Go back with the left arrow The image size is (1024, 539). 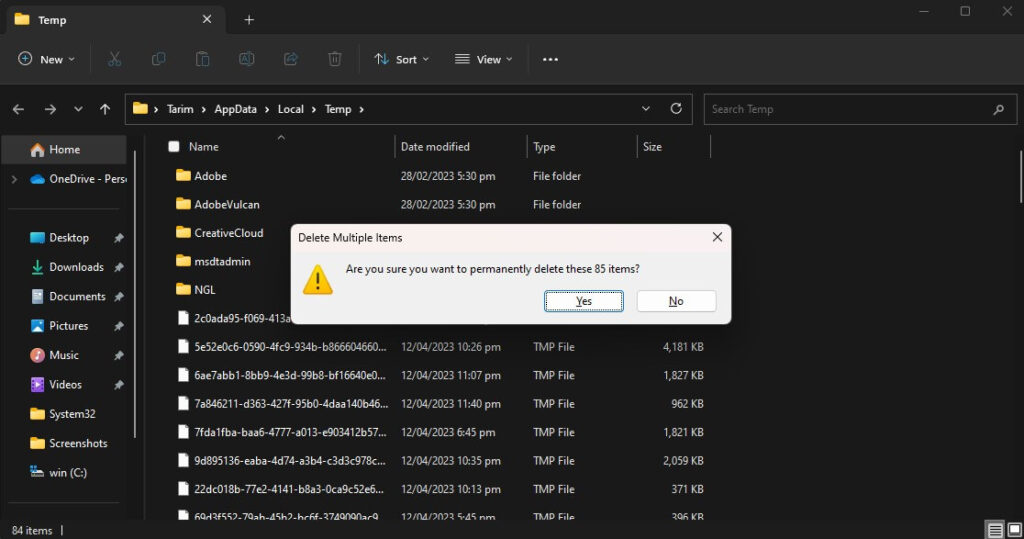tap(18, 109)
